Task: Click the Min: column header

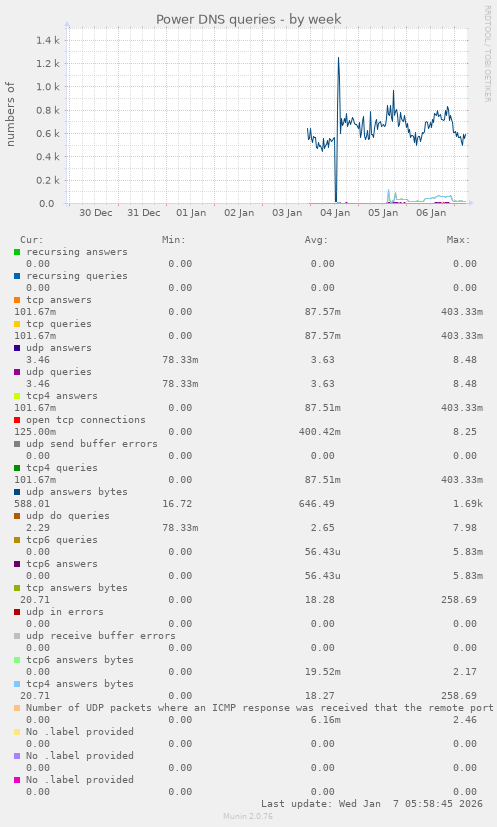Action: [174, 240]
